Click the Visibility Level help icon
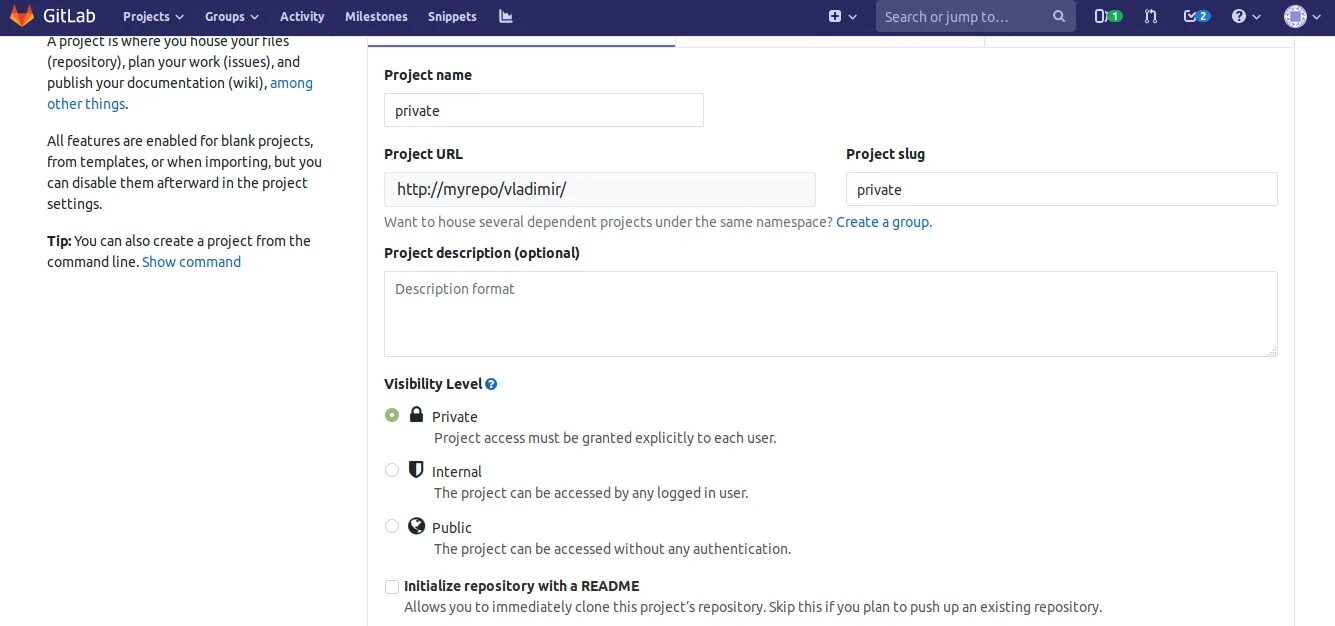The height and width of the screenshot is (626, 1335). coord(491,384)
